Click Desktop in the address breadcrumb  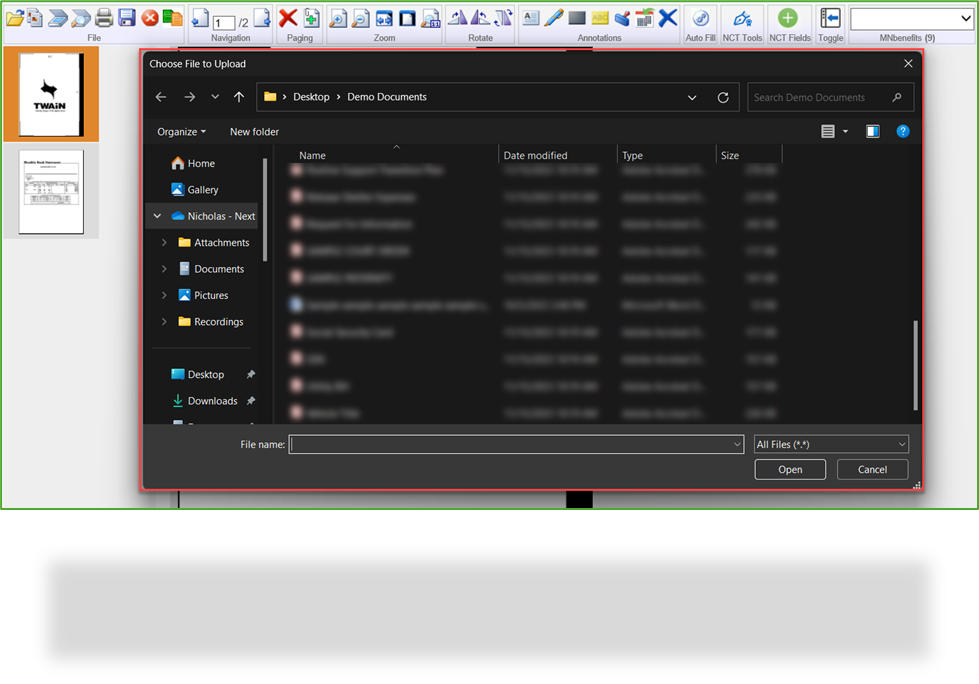[311, 97]
